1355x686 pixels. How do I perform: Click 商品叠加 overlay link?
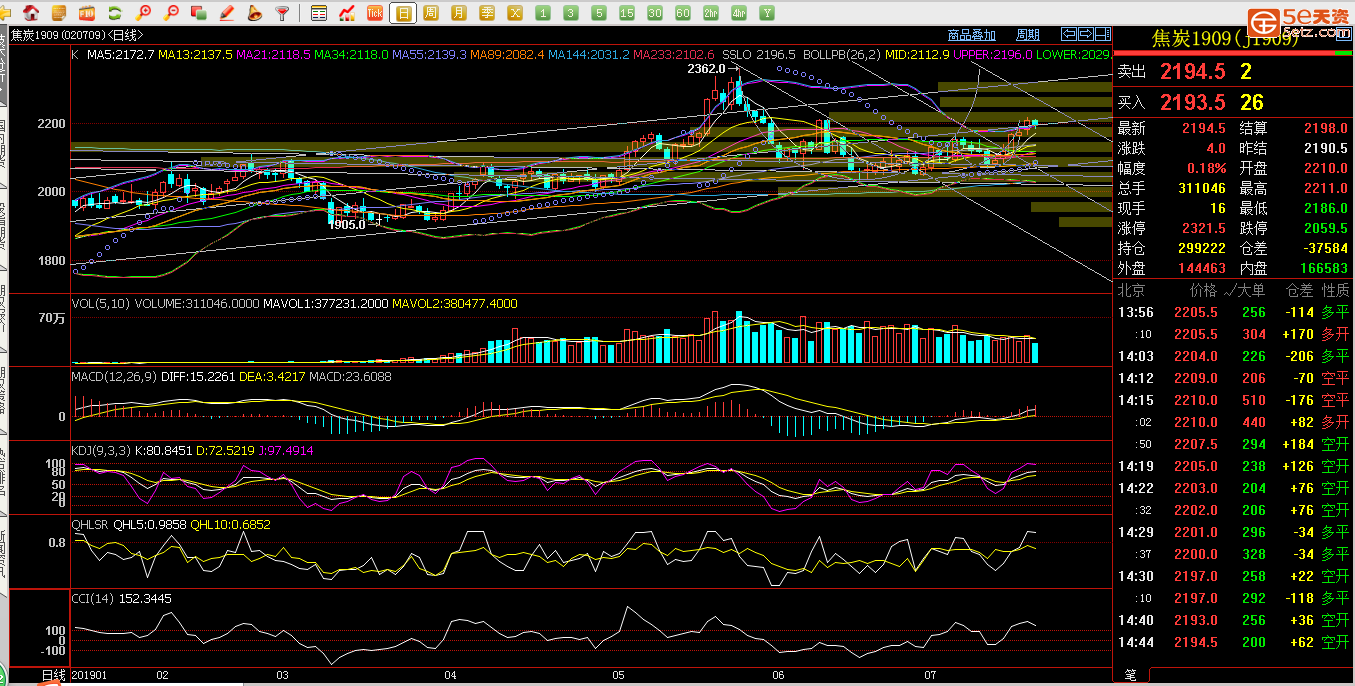972,35
